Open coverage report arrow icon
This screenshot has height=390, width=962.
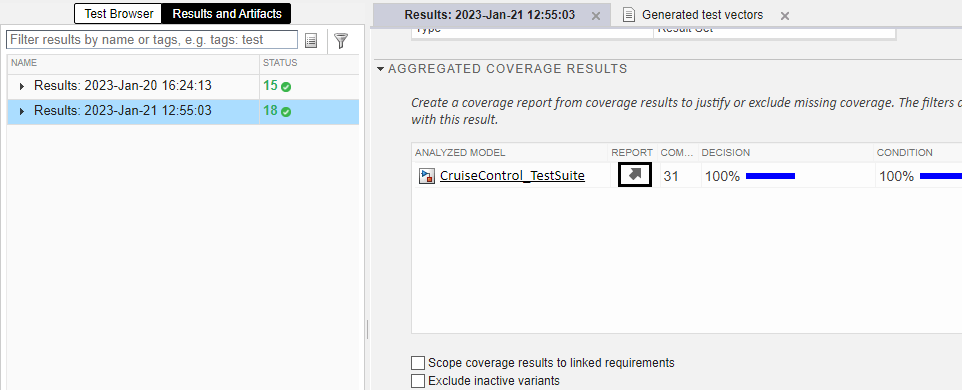(635, 175)
